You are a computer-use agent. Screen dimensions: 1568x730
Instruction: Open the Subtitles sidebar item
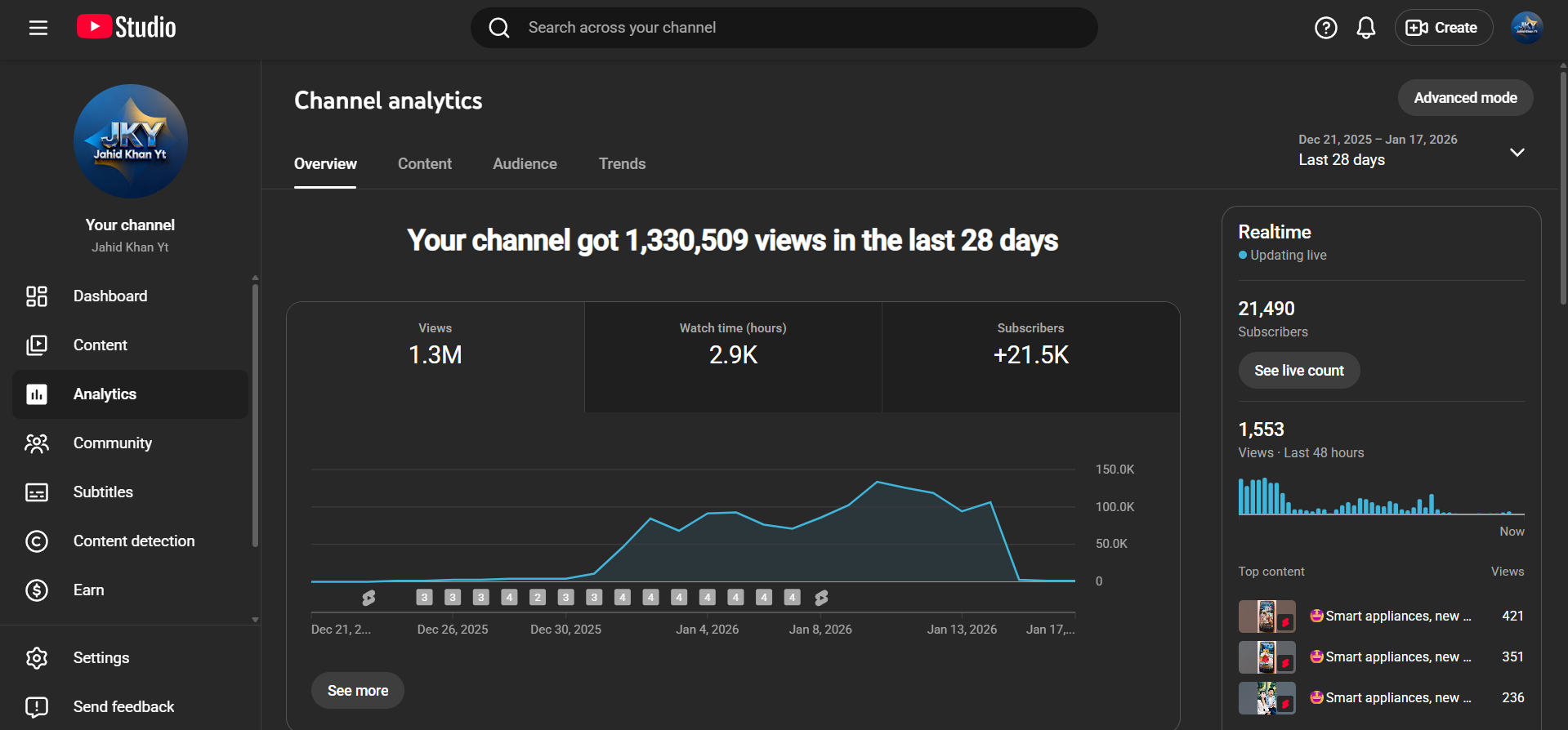[x=103, y=492]
